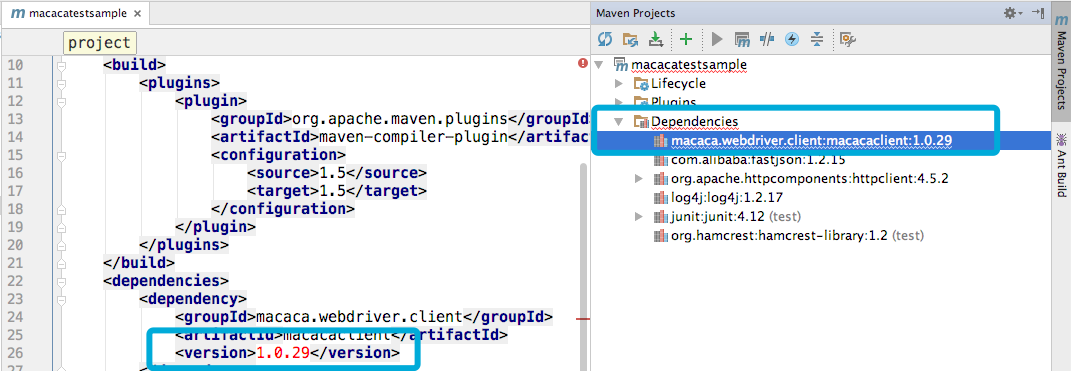This screenshot has height=371, width=1071.
Task: Expand org.apache.httpcomponents:httpclient dependency
Action: click(x=639, y=178)
